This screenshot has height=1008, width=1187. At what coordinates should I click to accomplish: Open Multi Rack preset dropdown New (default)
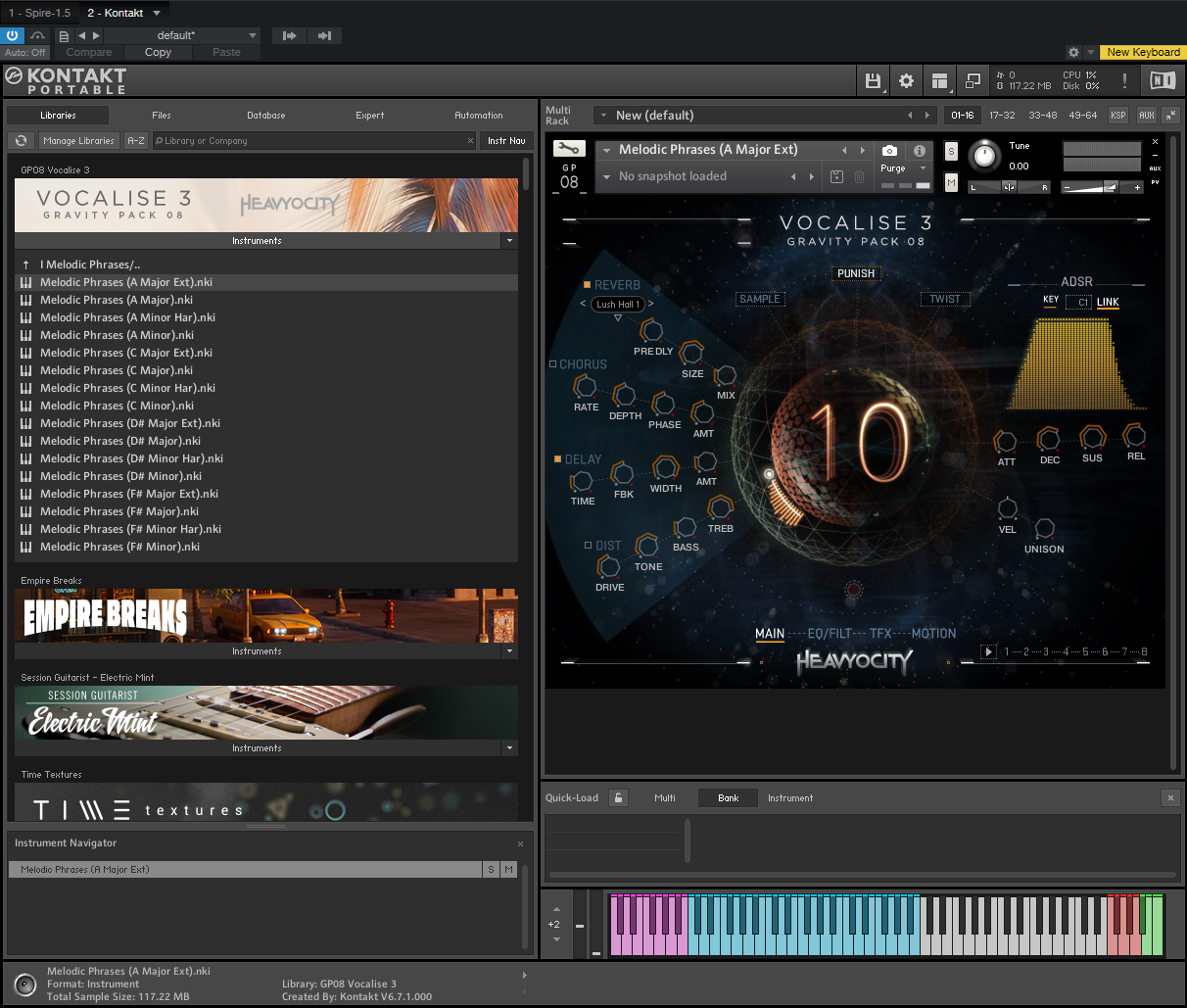click(x=603, y=116)
